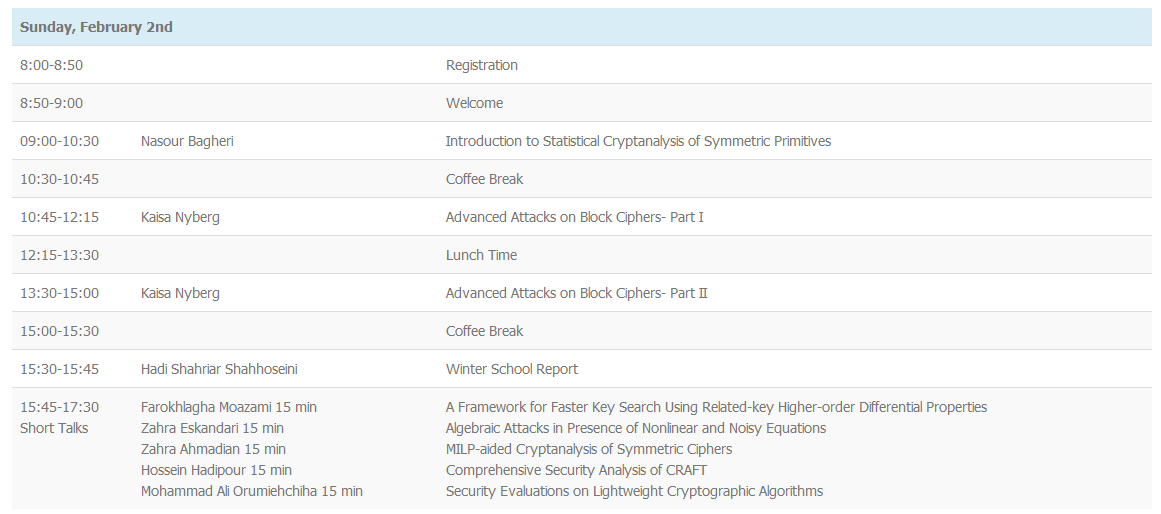This screenshot has width=1161, height=514.
Task: Select the 10:30-10:45 Coffee Break row
Action: 581,178
